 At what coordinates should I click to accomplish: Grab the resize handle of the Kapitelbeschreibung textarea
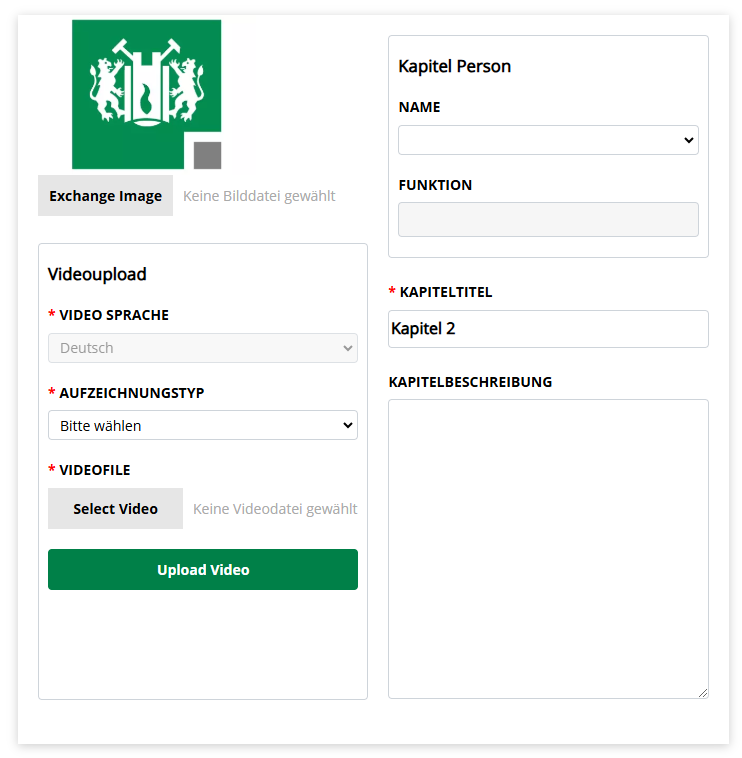703,693
